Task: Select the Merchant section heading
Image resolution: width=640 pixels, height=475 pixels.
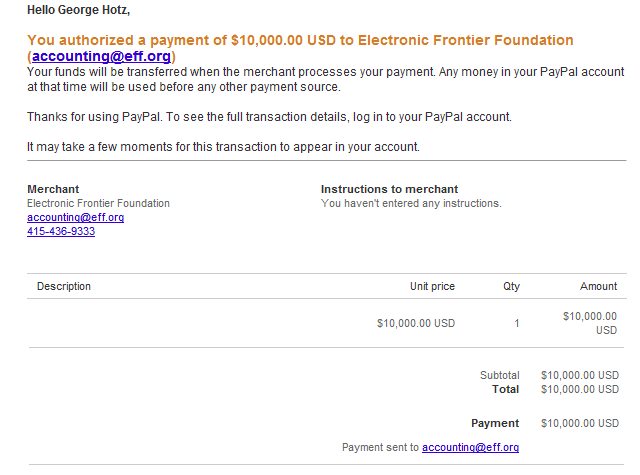Action: point(53,189)
